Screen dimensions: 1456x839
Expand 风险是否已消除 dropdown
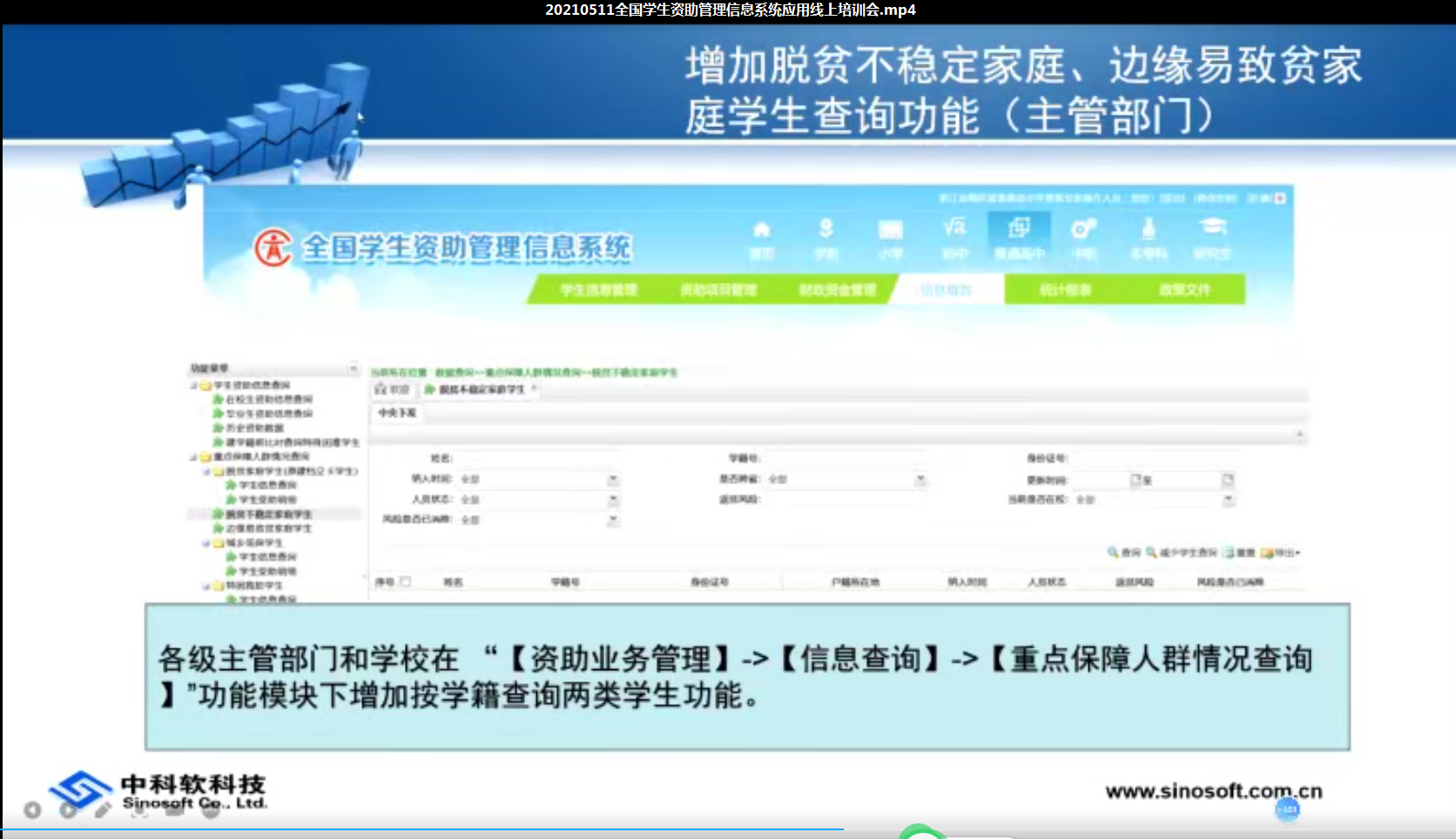(x=613, y=520)
